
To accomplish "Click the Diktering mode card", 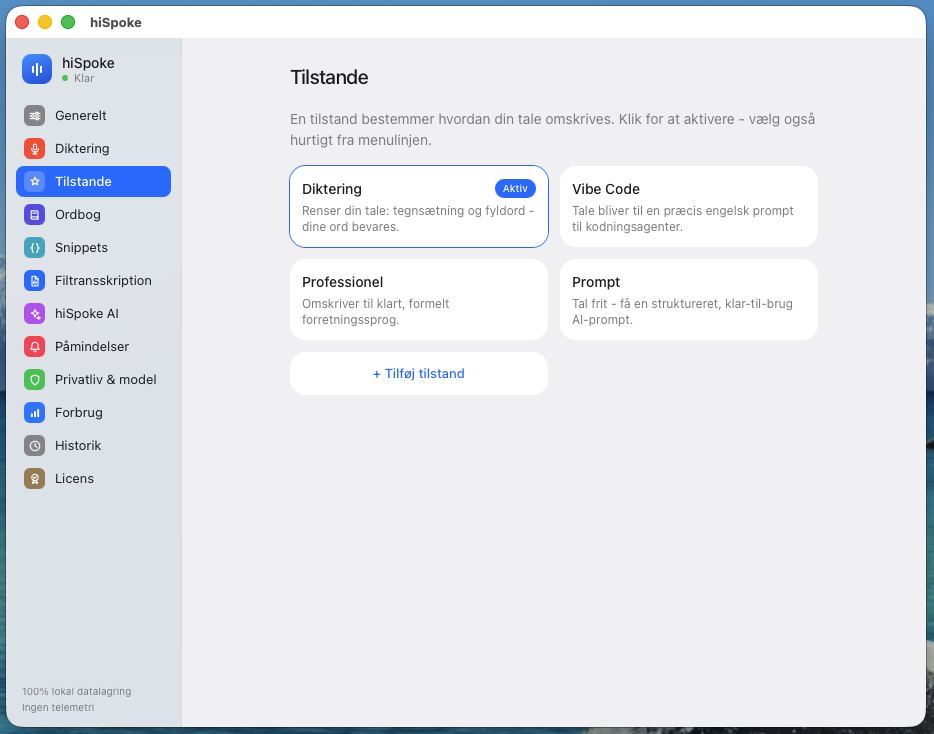I will [x=419, y=206].
